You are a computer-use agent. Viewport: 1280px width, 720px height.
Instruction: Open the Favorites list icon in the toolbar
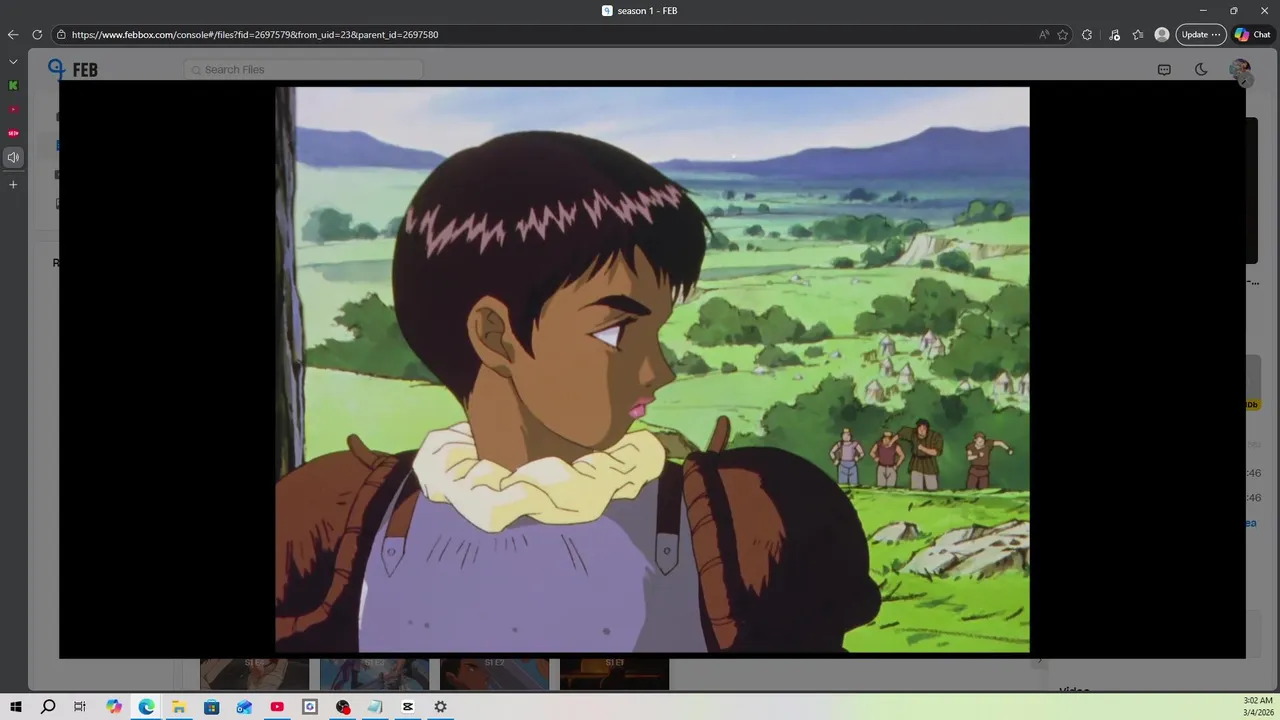pos(1138,34)
